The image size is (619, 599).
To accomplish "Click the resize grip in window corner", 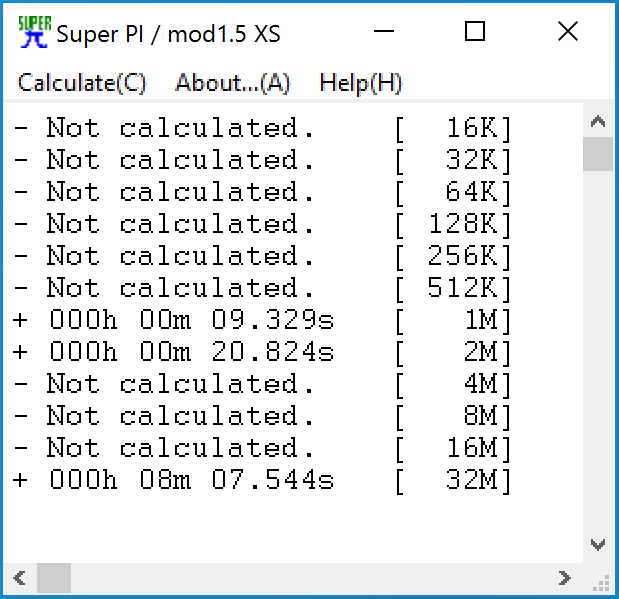I will [601, 583].
